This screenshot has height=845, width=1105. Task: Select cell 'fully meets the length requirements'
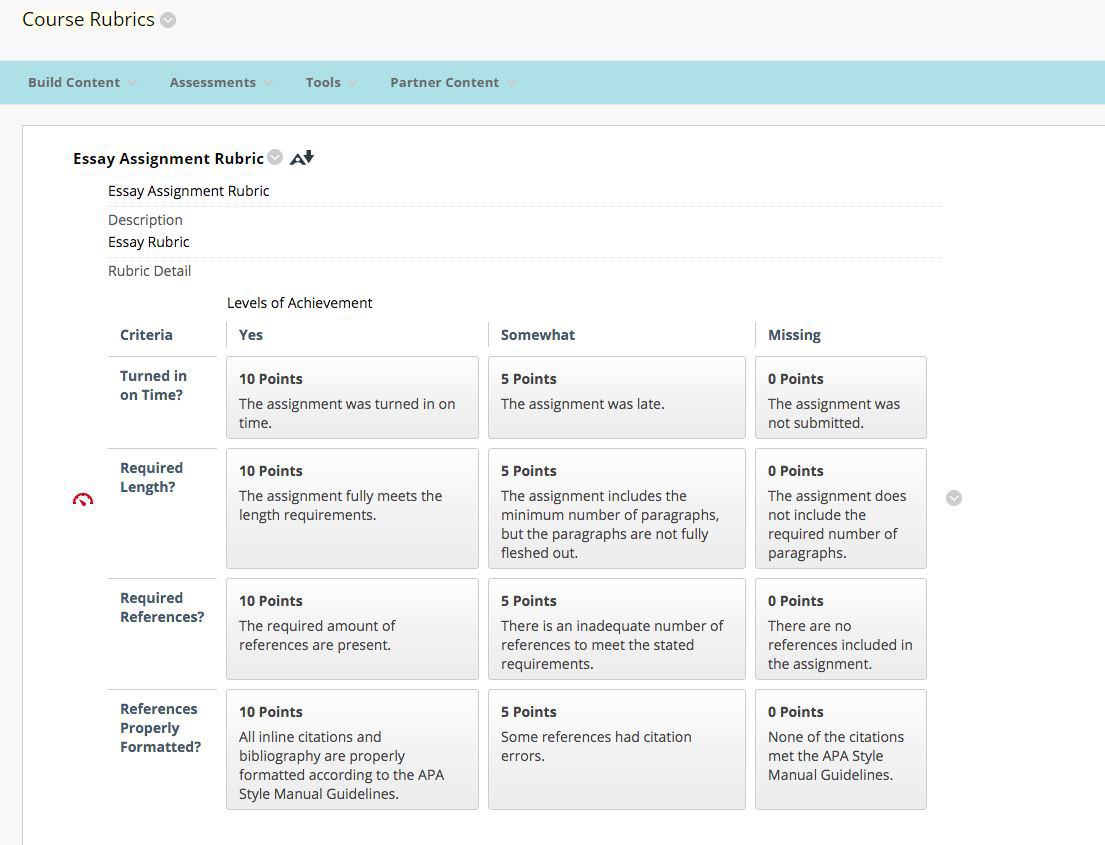tap(352, 508)
